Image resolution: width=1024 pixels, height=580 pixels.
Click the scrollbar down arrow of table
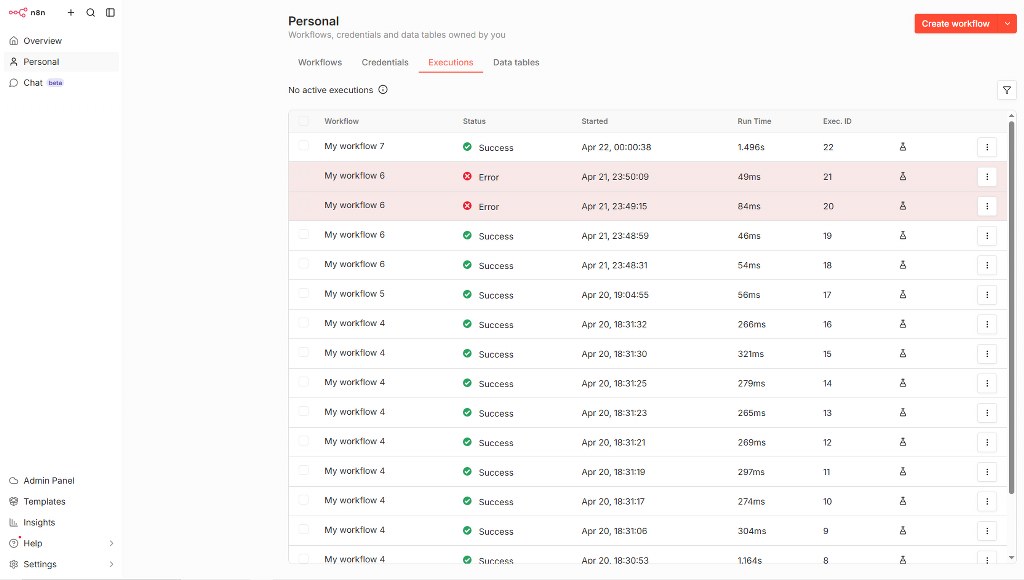tap(1012, 558)
